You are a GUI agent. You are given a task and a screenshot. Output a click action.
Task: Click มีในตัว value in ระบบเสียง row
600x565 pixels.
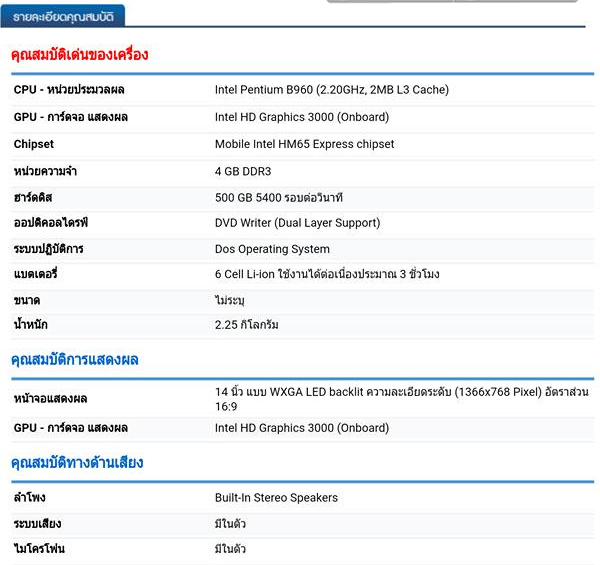(x=230, y=524)
